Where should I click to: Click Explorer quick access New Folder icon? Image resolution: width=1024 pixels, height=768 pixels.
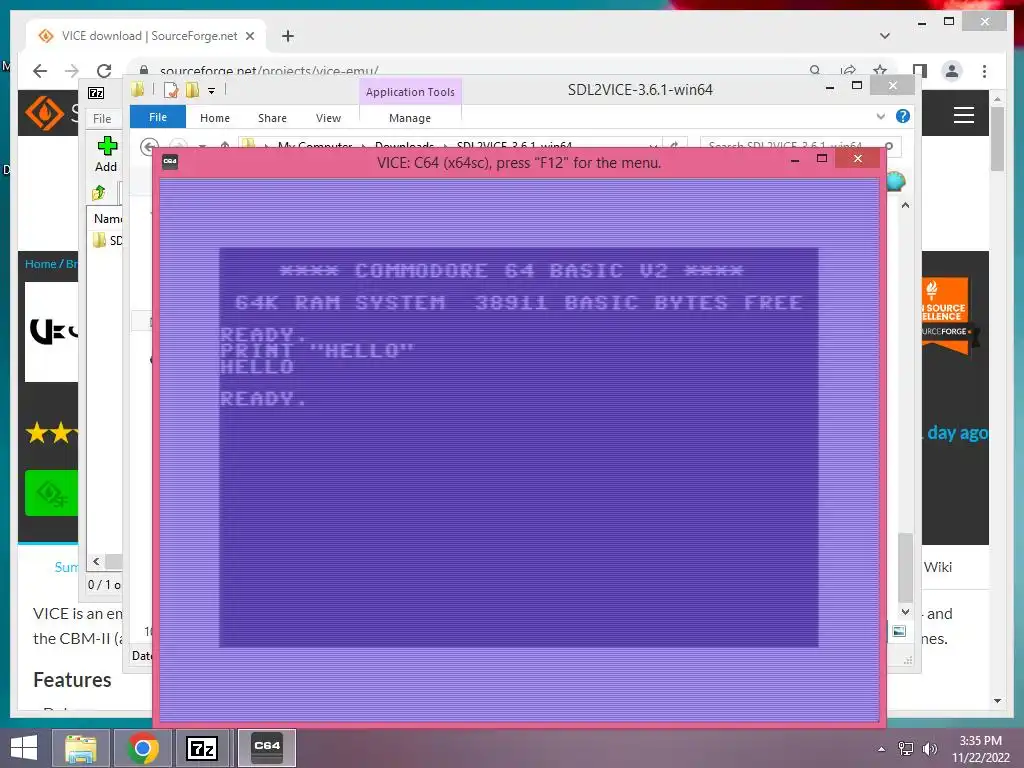(x=192, y=90)
